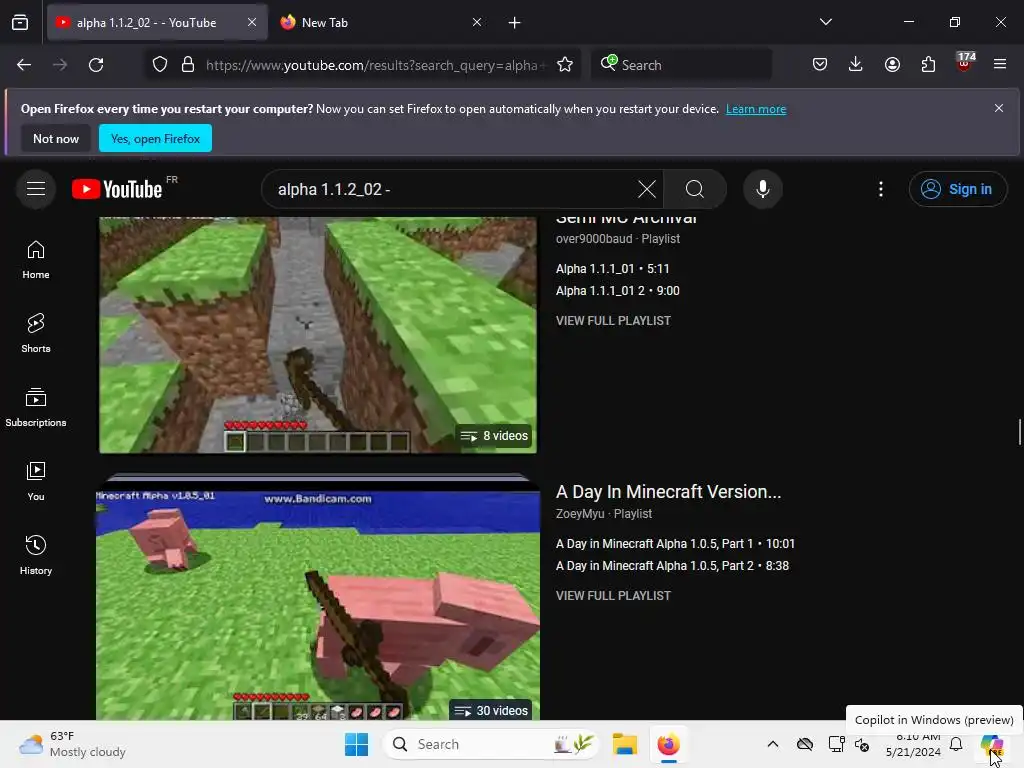Open A Day In Minecraft Version playlist title
Screen dimensions: 1024x768
click(668, 492)
